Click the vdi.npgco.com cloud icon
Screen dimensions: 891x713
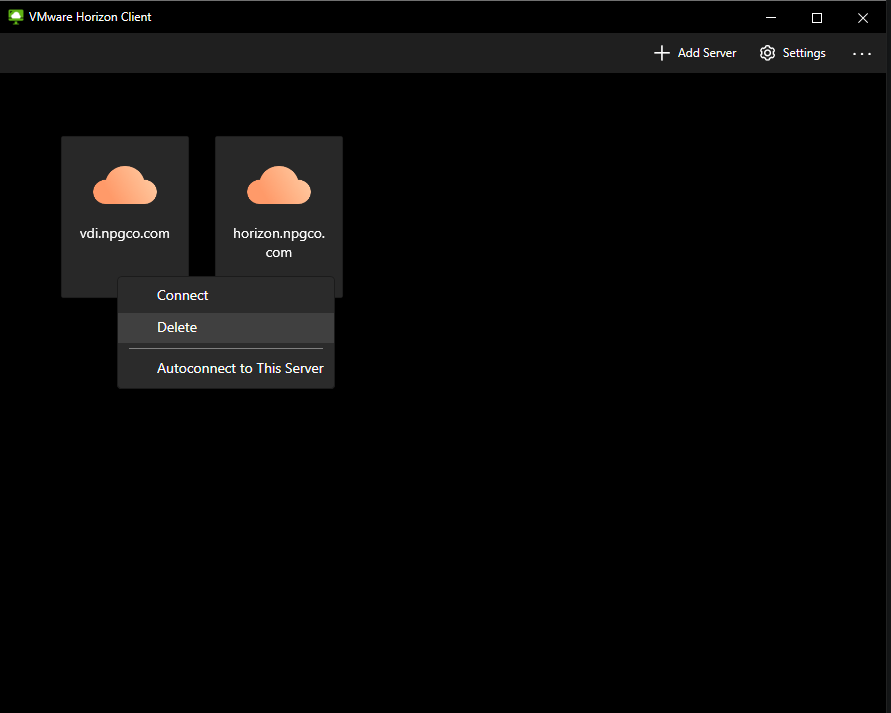click(125, 185)
